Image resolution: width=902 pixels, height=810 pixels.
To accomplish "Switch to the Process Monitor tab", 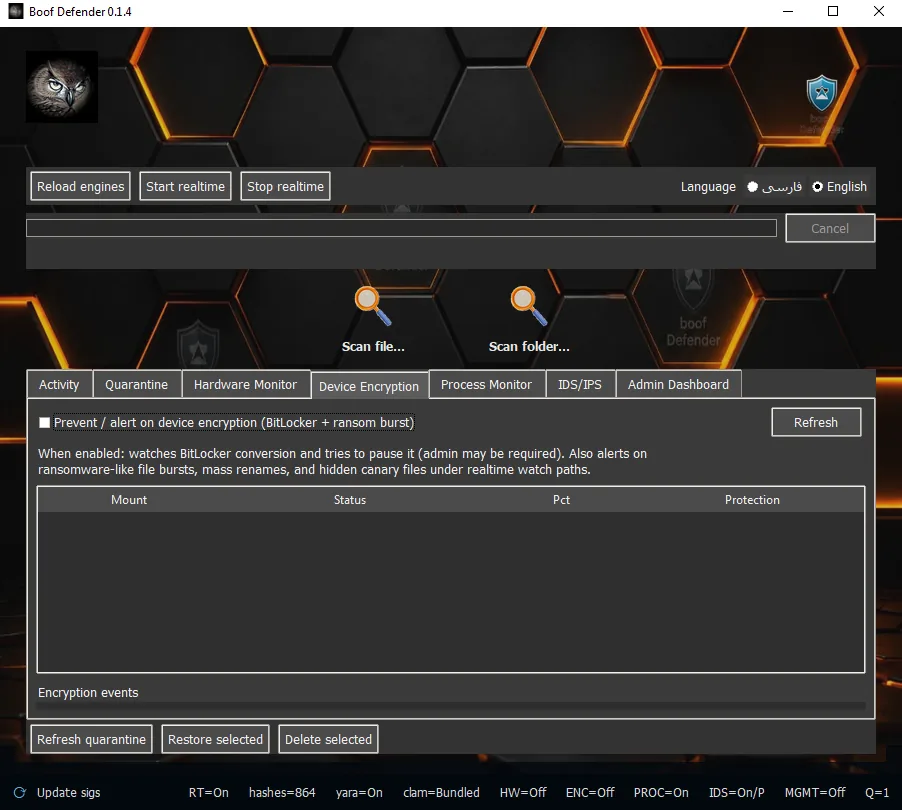I will (487, 384).
